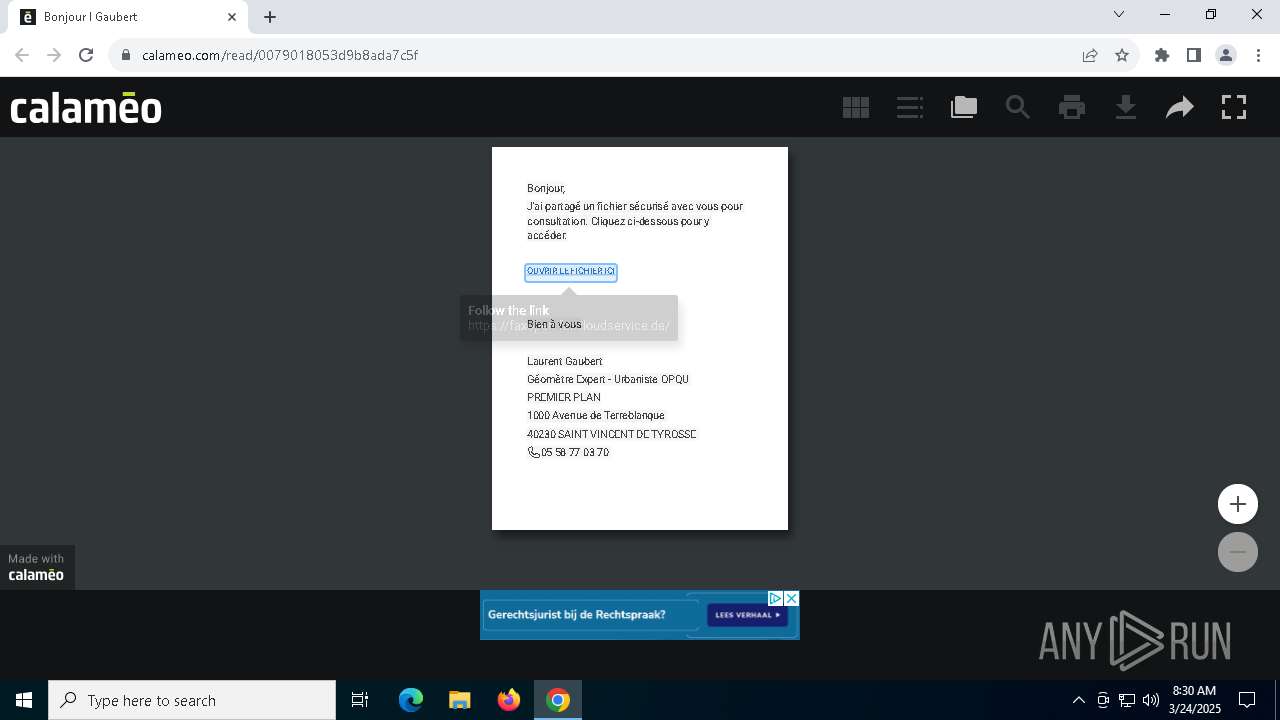This screenshot has width=1280, height=720.
Task: Close the ad banner with X icon
Action: coord(791,598)
